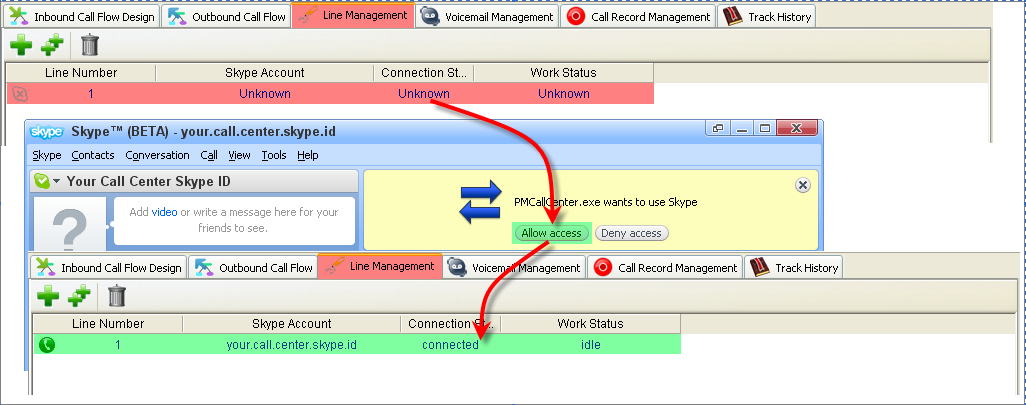Screen dimensions: 1026x405
Task: Click your.call.center.skype.id cell in green row
Action: click(291, 344)
